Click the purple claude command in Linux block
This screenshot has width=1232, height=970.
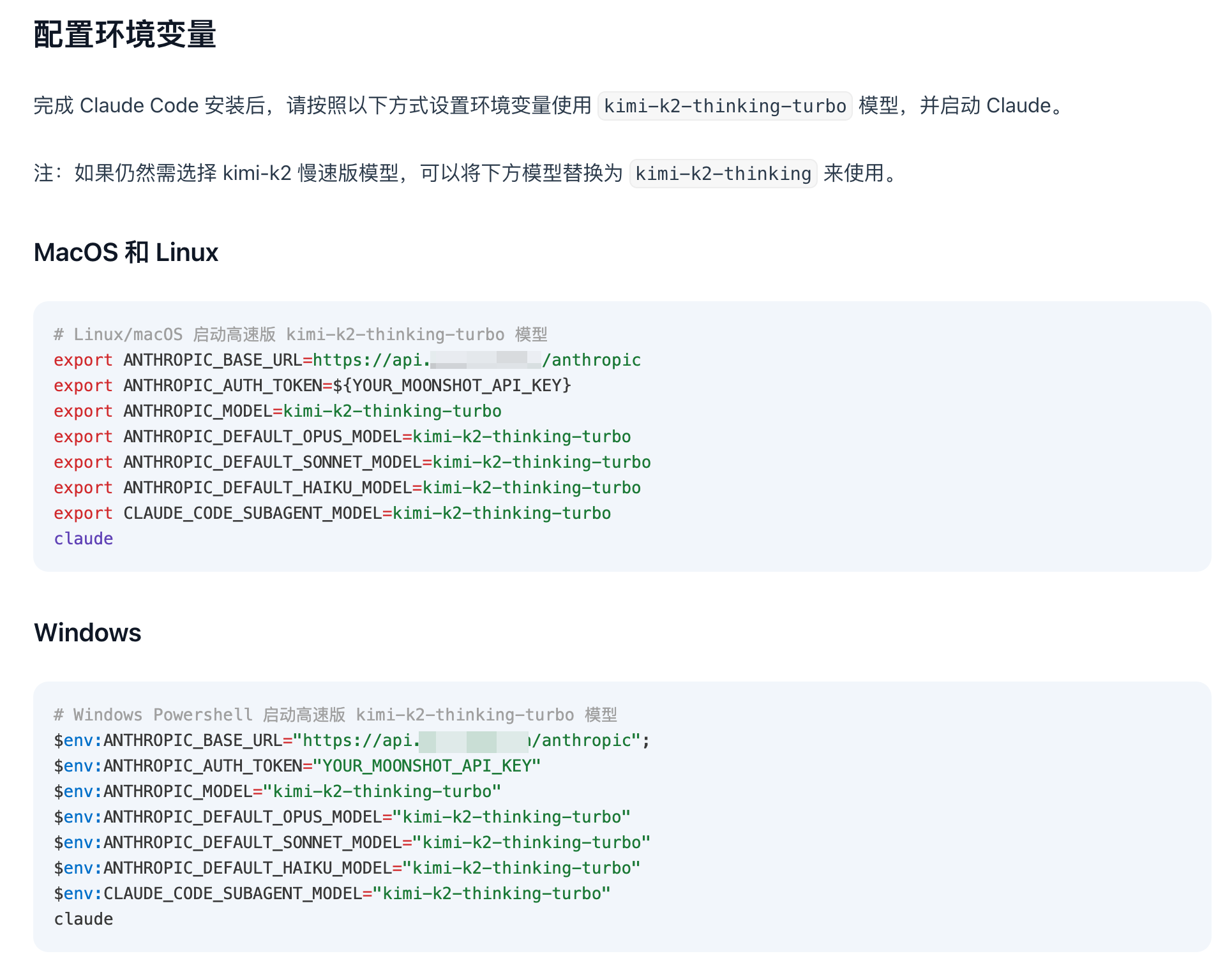pos(84,539)
